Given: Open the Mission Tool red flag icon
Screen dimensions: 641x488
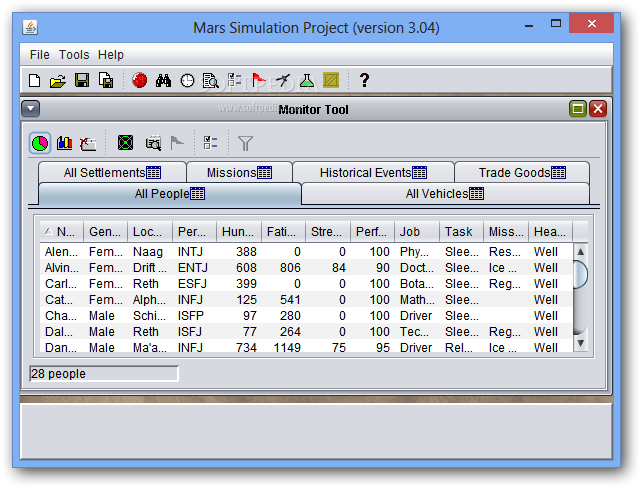Looking at the screenshot, I should [259, 80].
